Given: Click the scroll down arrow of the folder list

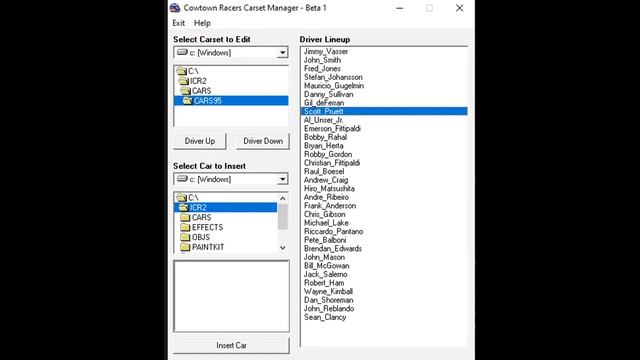Looking at the screenshot, I should 282,248.
